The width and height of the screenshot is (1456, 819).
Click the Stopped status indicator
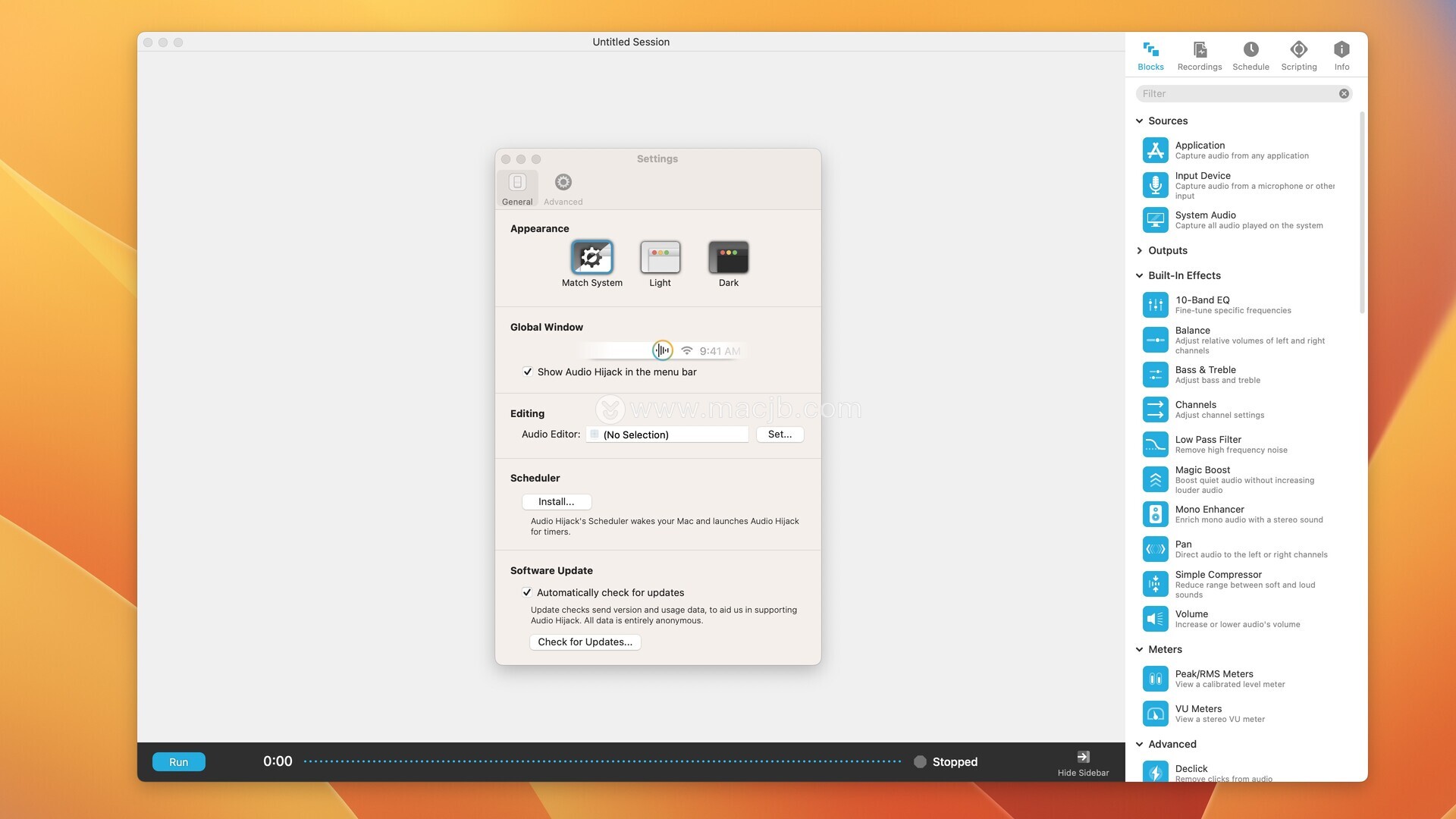click(x=946, y=762)
